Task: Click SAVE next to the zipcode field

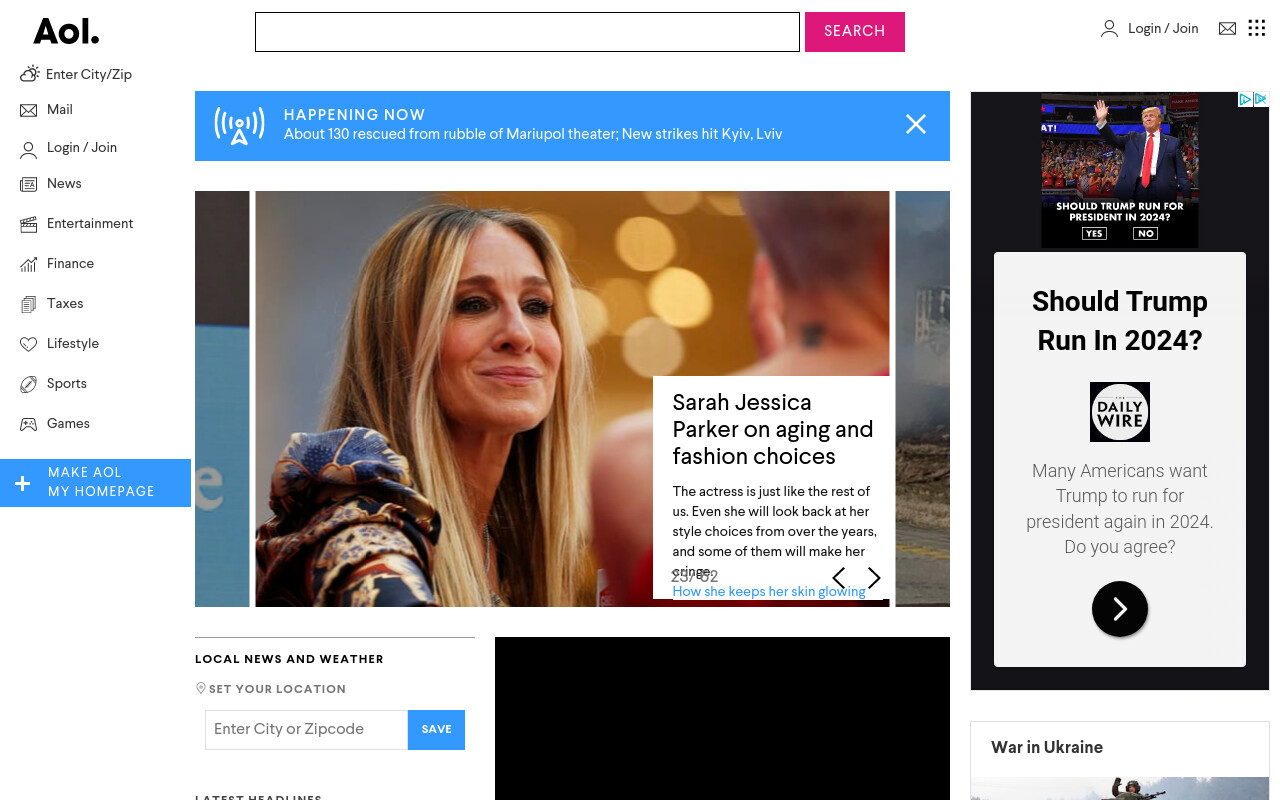Action: [436, 730]
